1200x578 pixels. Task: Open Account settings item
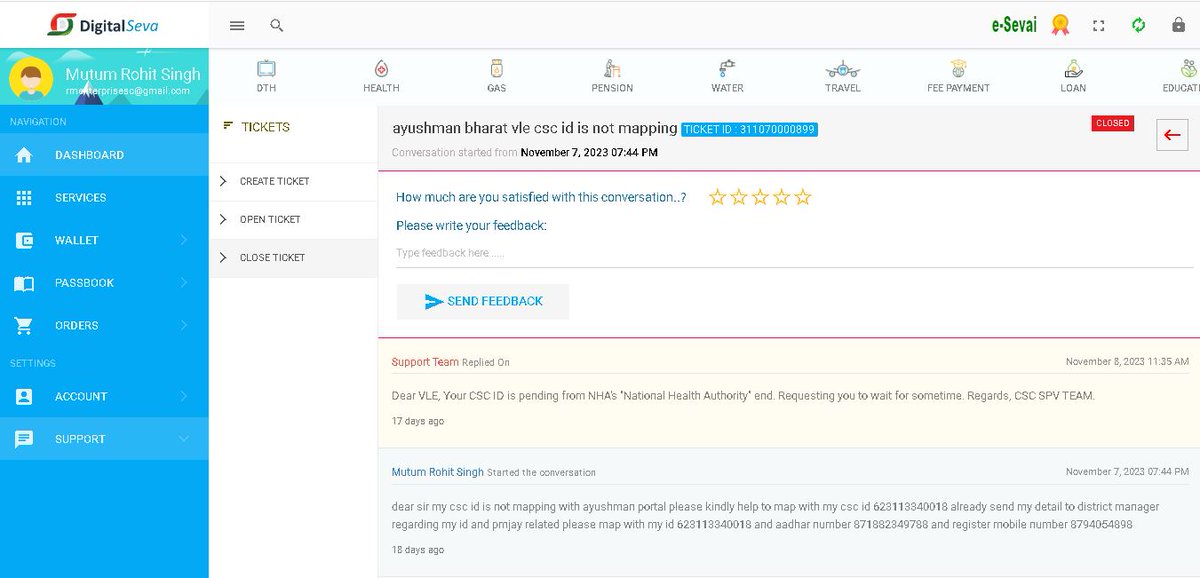(x=104, y=396)
